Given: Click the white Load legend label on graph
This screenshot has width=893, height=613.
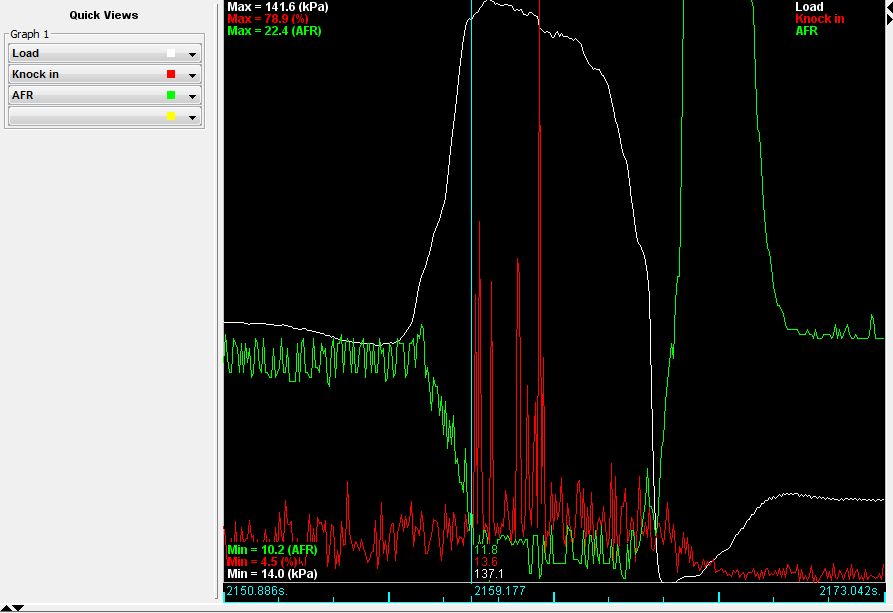Looking at the screenshot, I should 809,7.
